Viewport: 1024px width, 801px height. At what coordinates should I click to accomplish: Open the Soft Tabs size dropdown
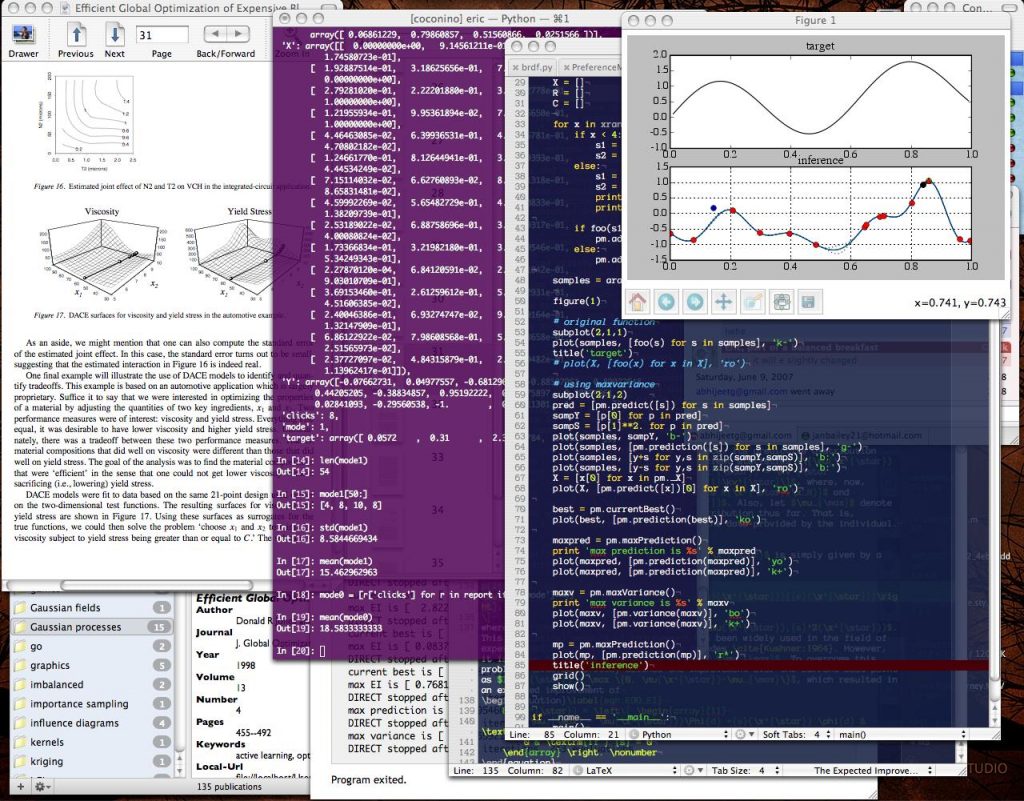[797, 734]
